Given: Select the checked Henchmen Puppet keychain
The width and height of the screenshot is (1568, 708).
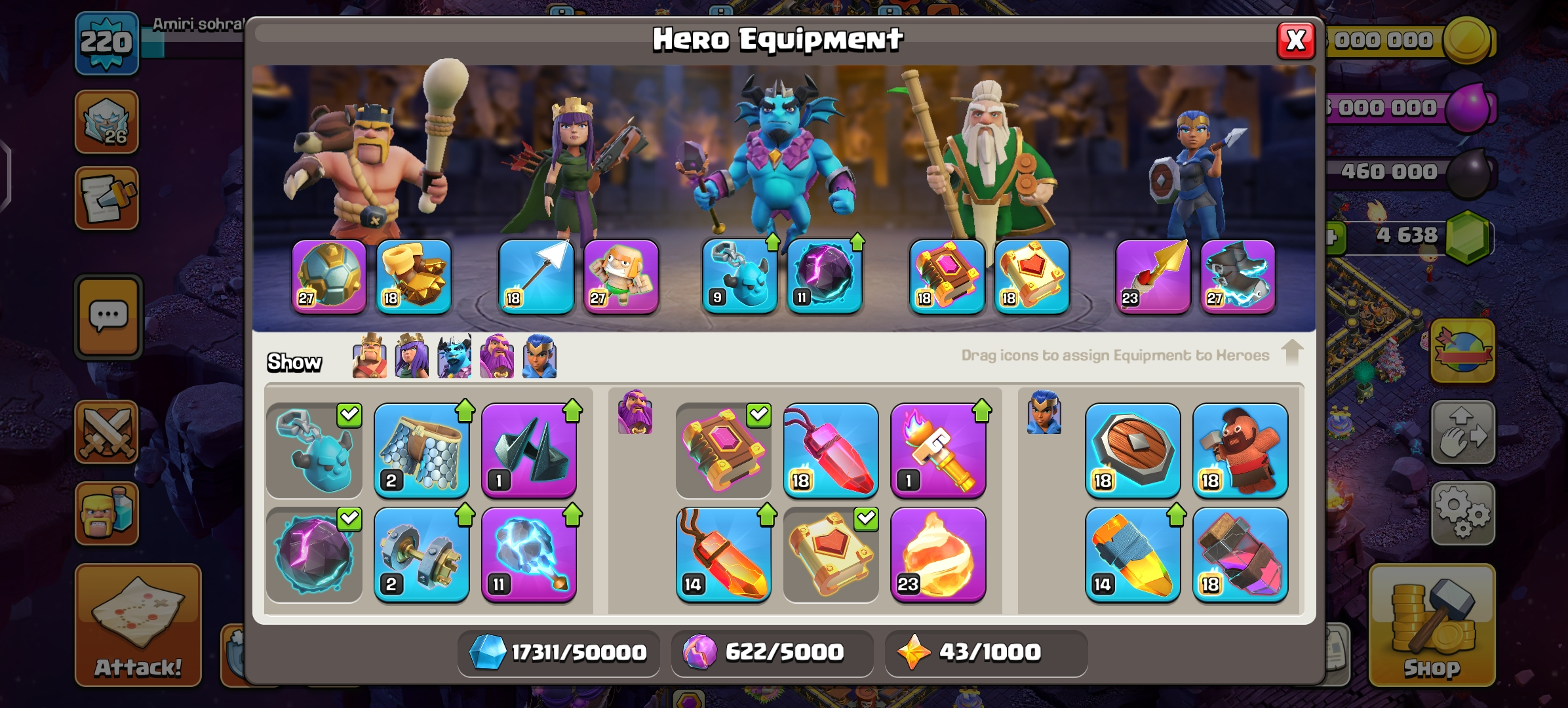Looking at the screenshot, I should coord(314,450).
